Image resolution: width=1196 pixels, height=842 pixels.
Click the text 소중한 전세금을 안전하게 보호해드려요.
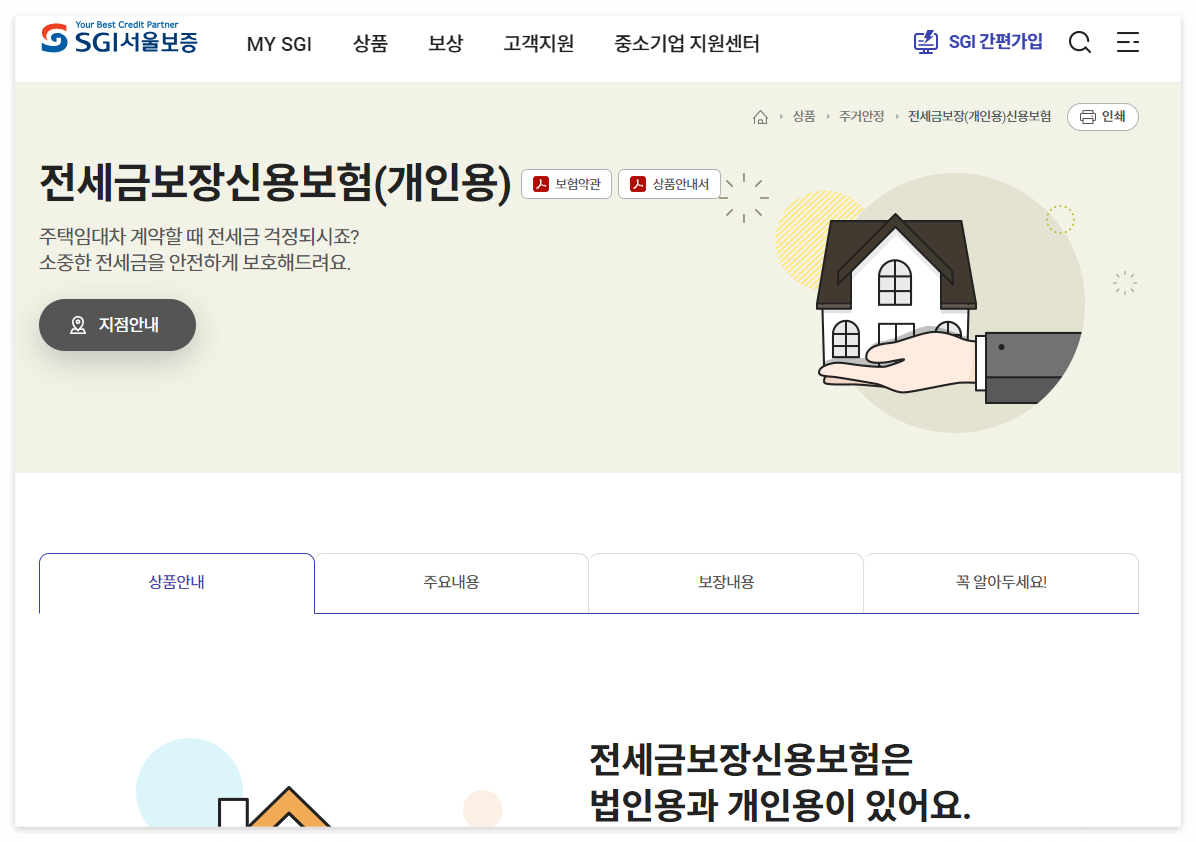point(195,263)
